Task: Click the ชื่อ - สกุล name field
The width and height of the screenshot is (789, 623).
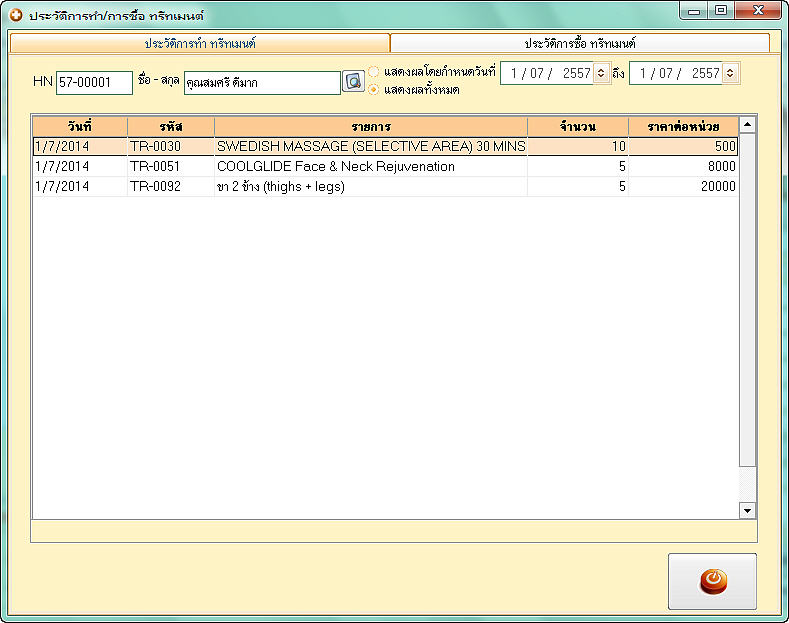Action: [x=262, y=83]
